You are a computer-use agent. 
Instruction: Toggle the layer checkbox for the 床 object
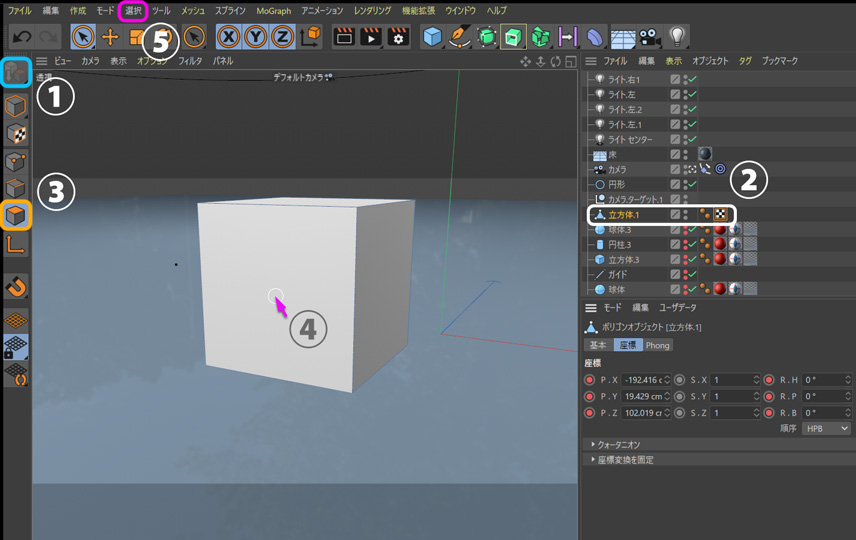tap(675, 155)
